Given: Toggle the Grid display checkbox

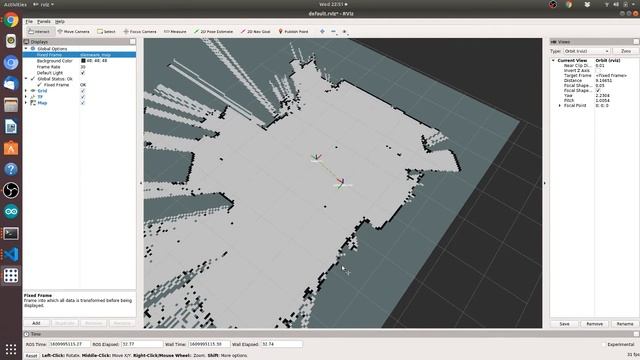Looking at the screenshot, I should click(x=83, y=91).
